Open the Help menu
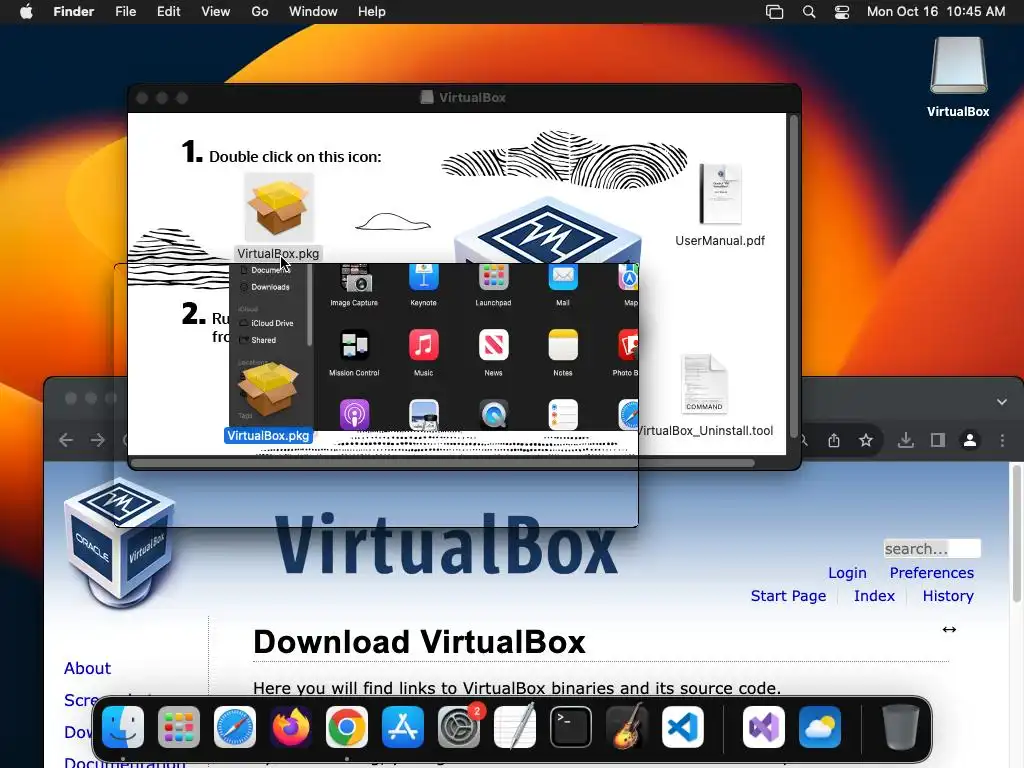 (372, 12)
